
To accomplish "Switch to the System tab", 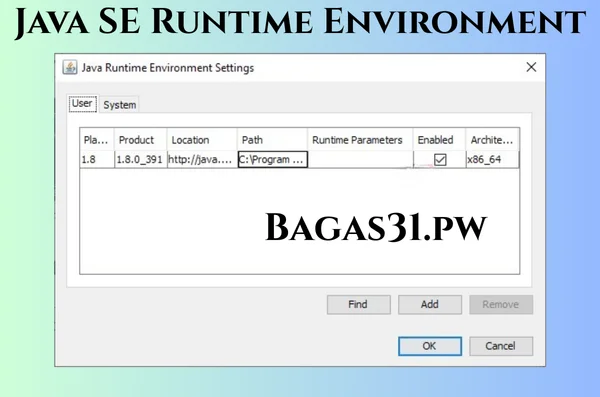I will click(x=119, y=105).
